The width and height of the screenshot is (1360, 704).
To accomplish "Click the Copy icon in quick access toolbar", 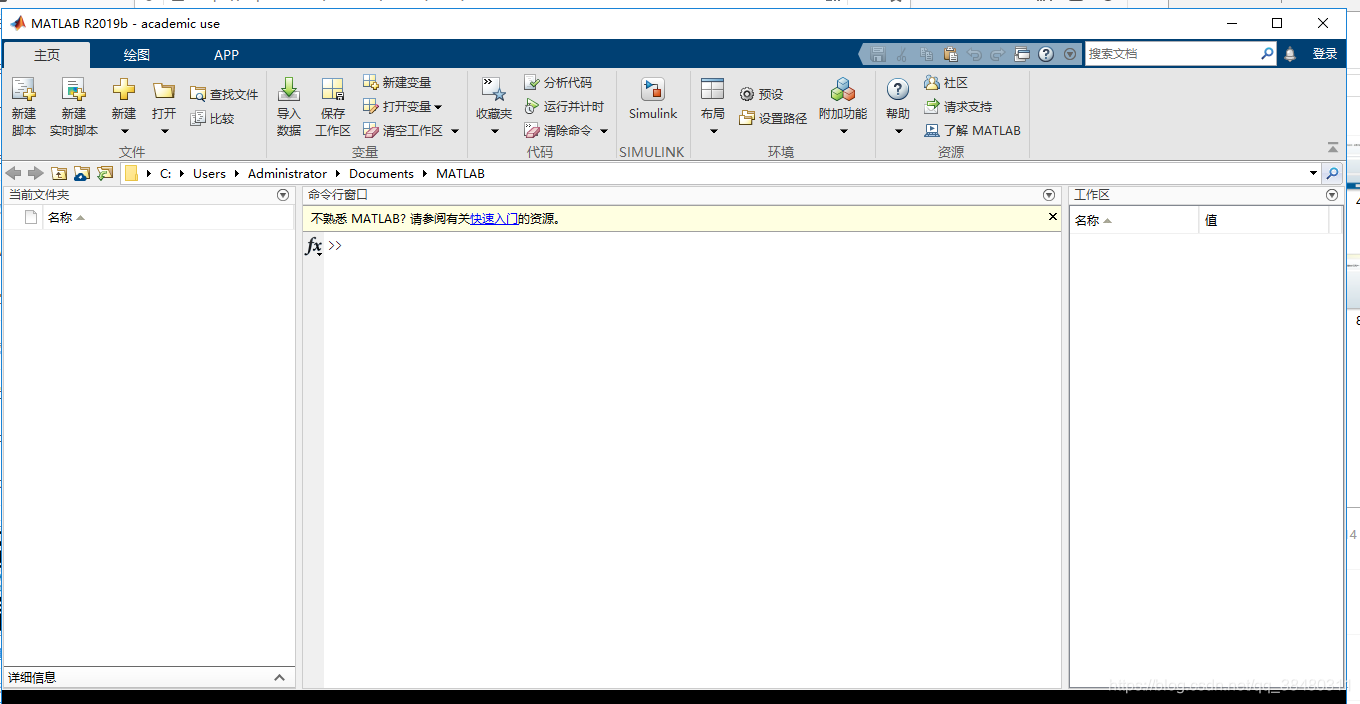I will point(927,54).
